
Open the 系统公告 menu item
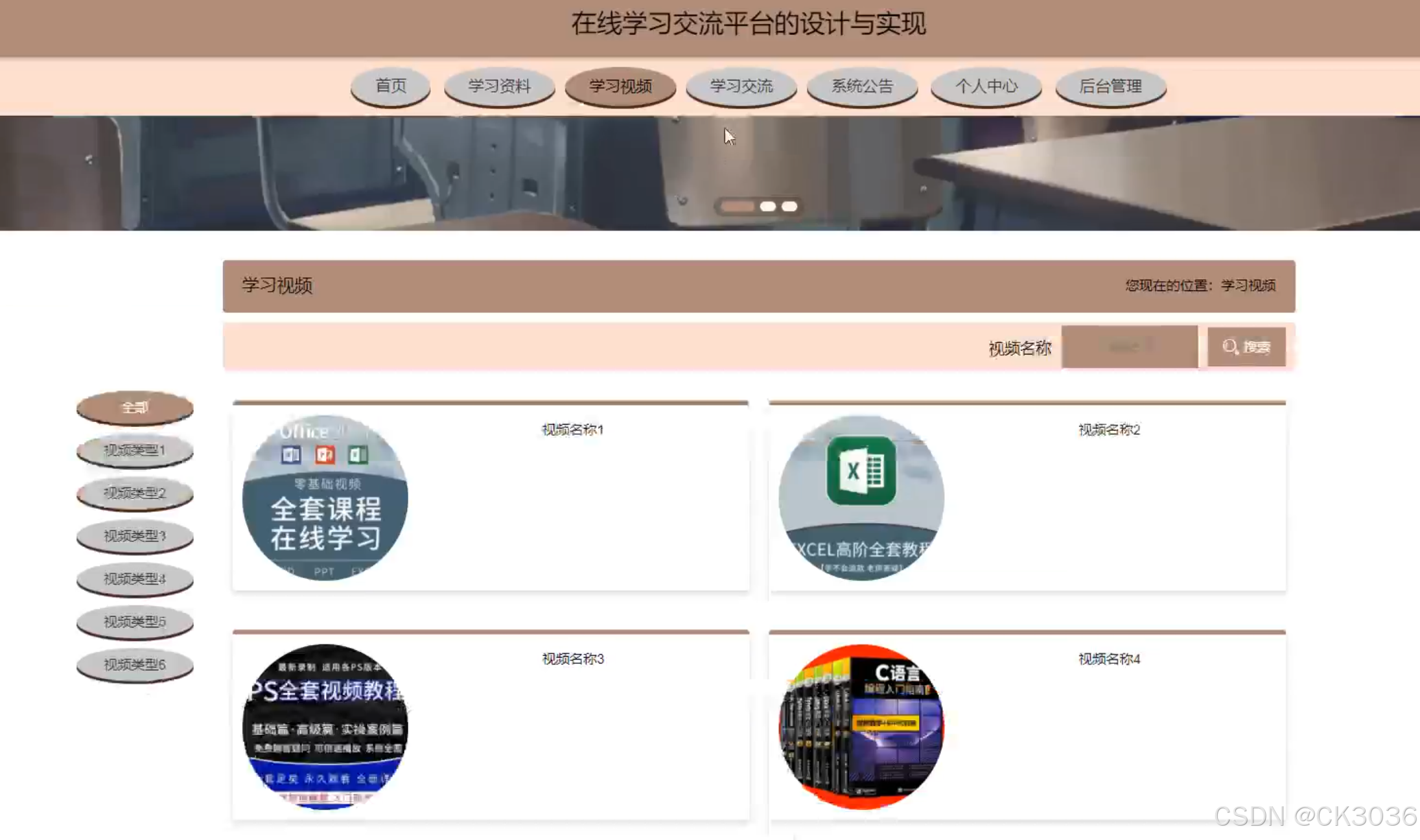click(862, 86)
